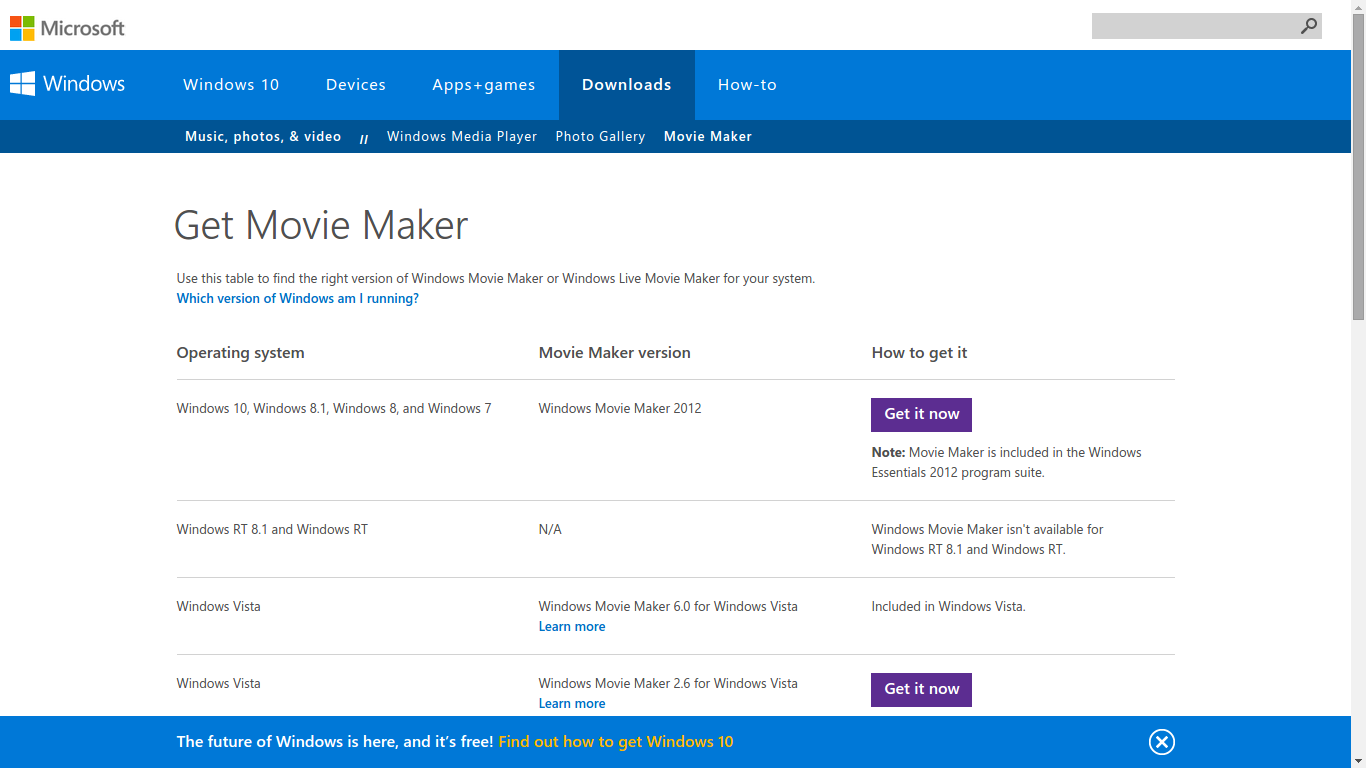Click 'Windows Movie Maker isn't available' text
The image size is (1366, 768).
[988, 539]
